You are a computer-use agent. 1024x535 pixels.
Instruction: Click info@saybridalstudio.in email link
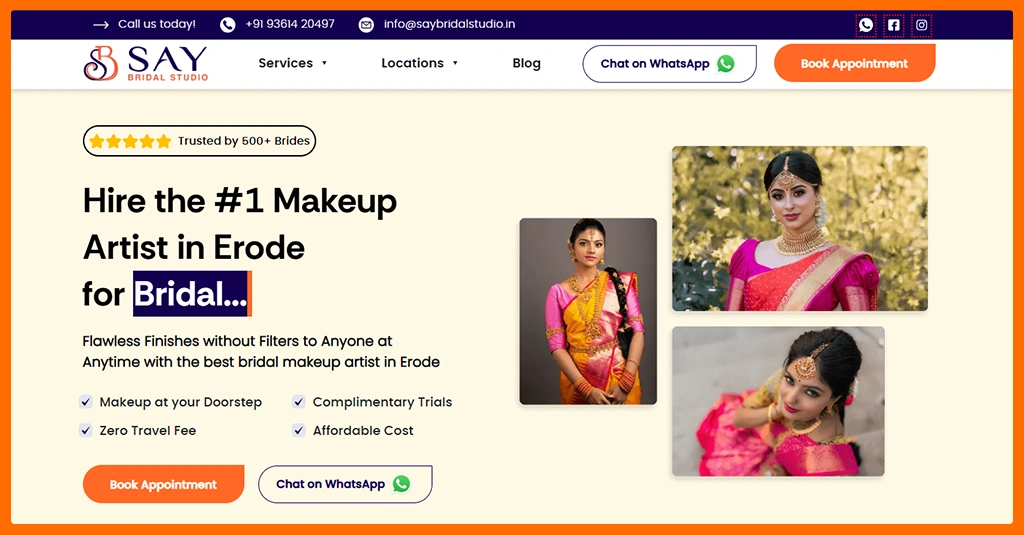pyautogui.click(x=449, y=24)
